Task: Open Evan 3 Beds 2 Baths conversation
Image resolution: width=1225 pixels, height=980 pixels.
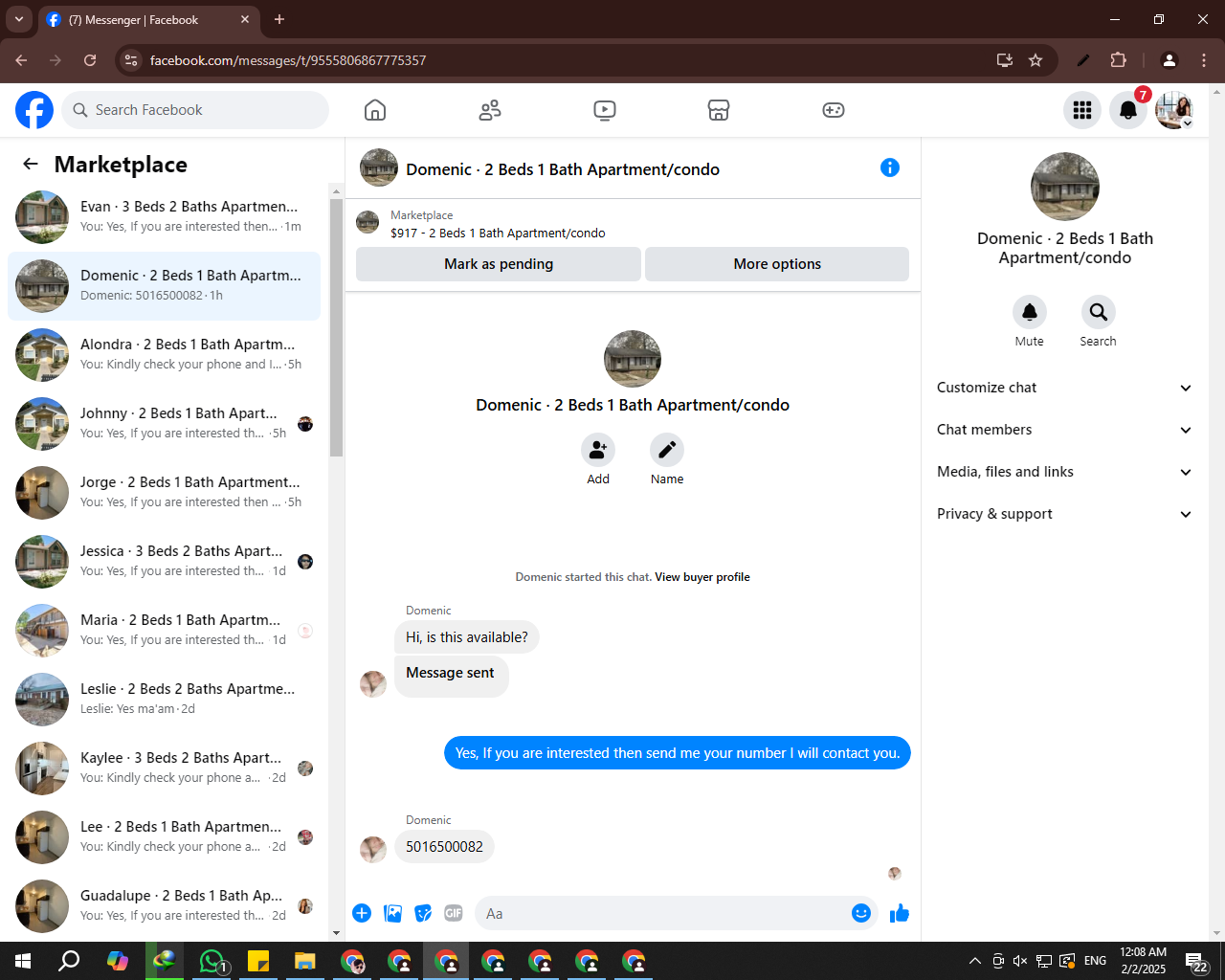Action: pos(165,217)
